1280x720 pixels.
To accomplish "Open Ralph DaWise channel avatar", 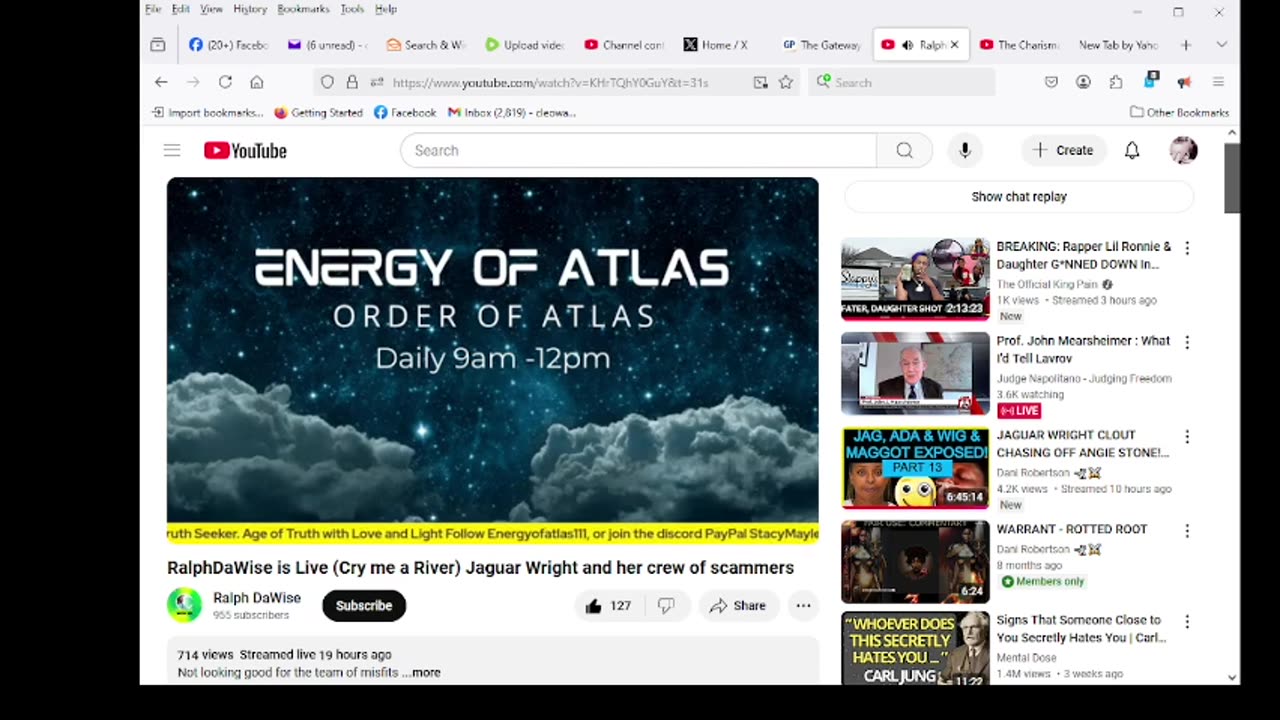I will pos(184,605).
